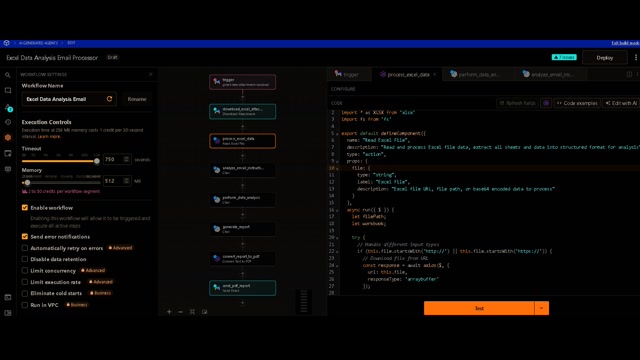Select the perform_data_analysis step node
This screenshot has width=640, height=360.
point(242,200)
